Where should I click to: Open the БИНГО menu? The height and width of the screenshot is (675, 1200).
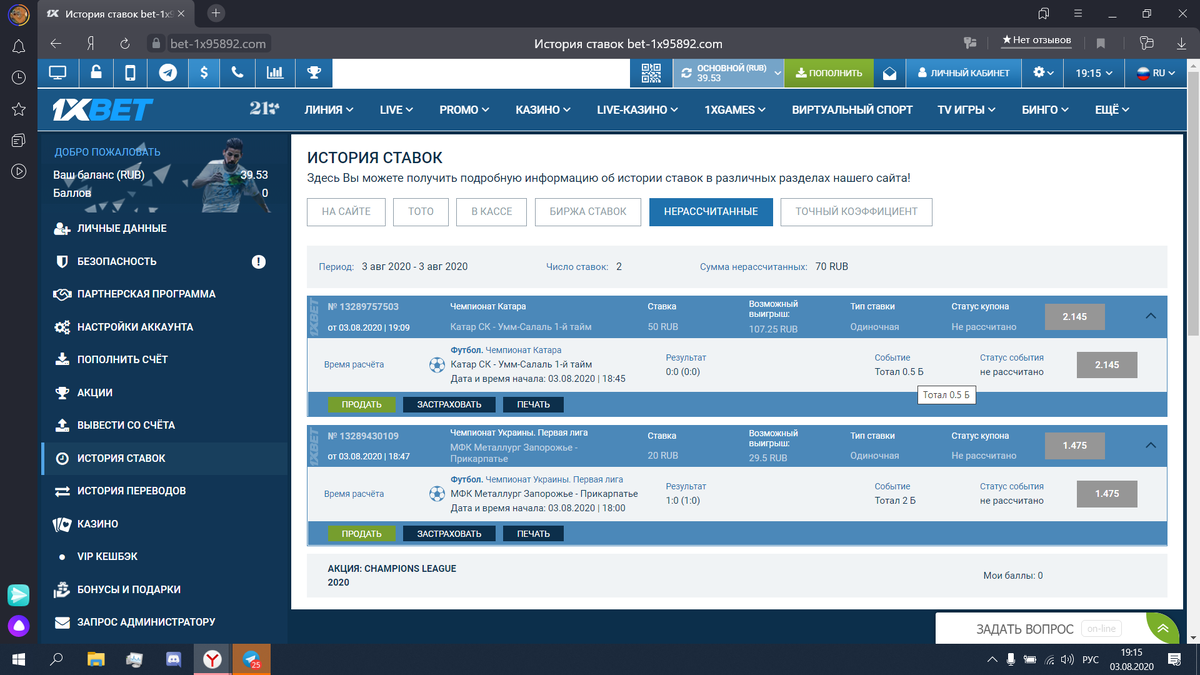coord(1045,109)
